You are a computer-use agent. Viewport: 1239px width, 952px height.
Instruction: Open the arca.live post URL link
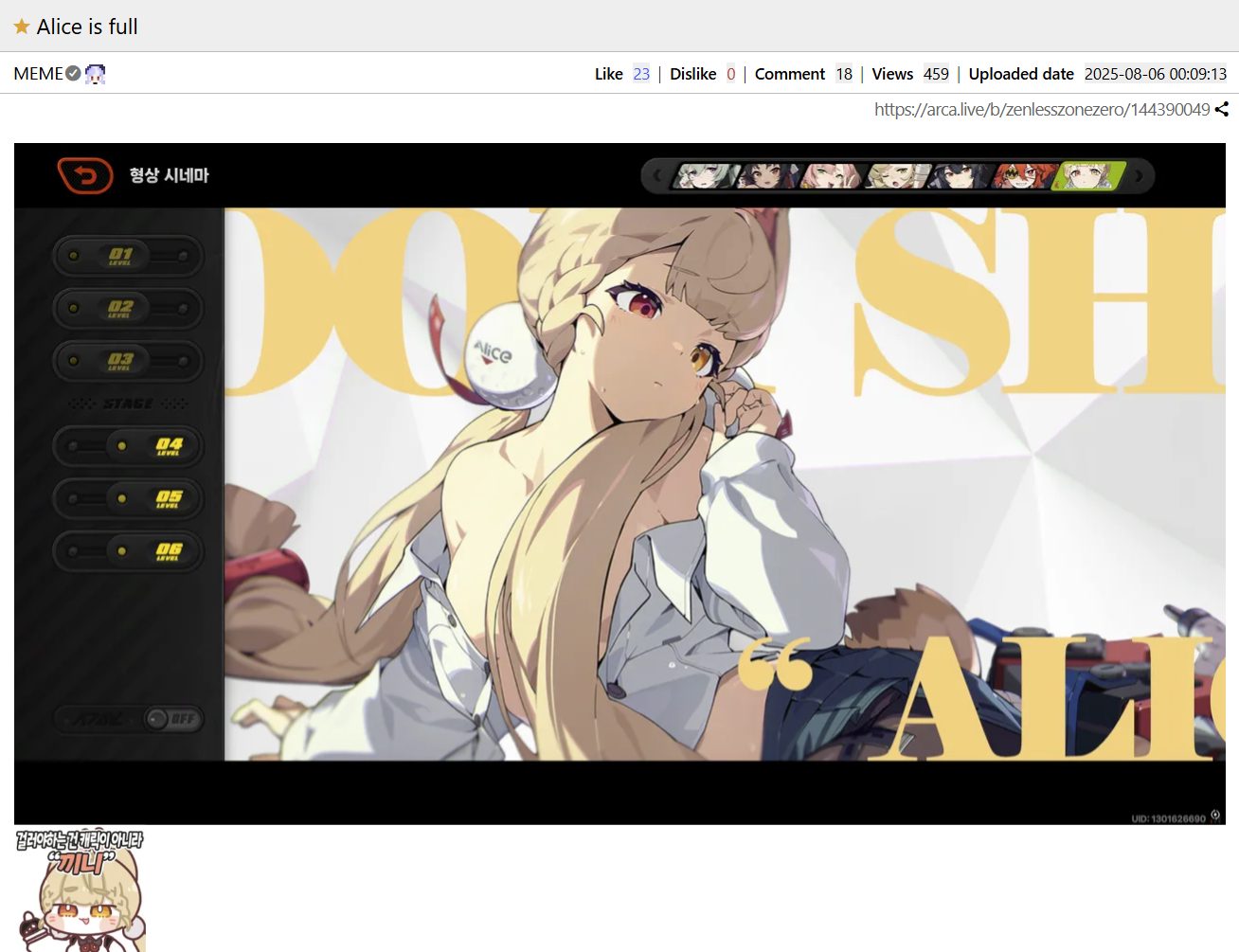pyautogui.click(x=1042, y=109)
